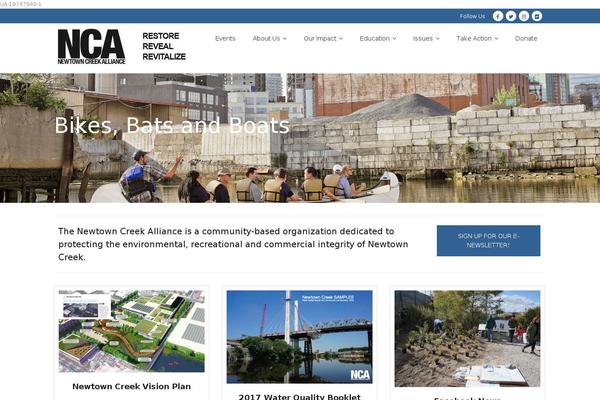The height and width of the screenshot is (400, 600).
Task: Expand the Take Action dropdown chevron
Action: [x=496, y=39]
